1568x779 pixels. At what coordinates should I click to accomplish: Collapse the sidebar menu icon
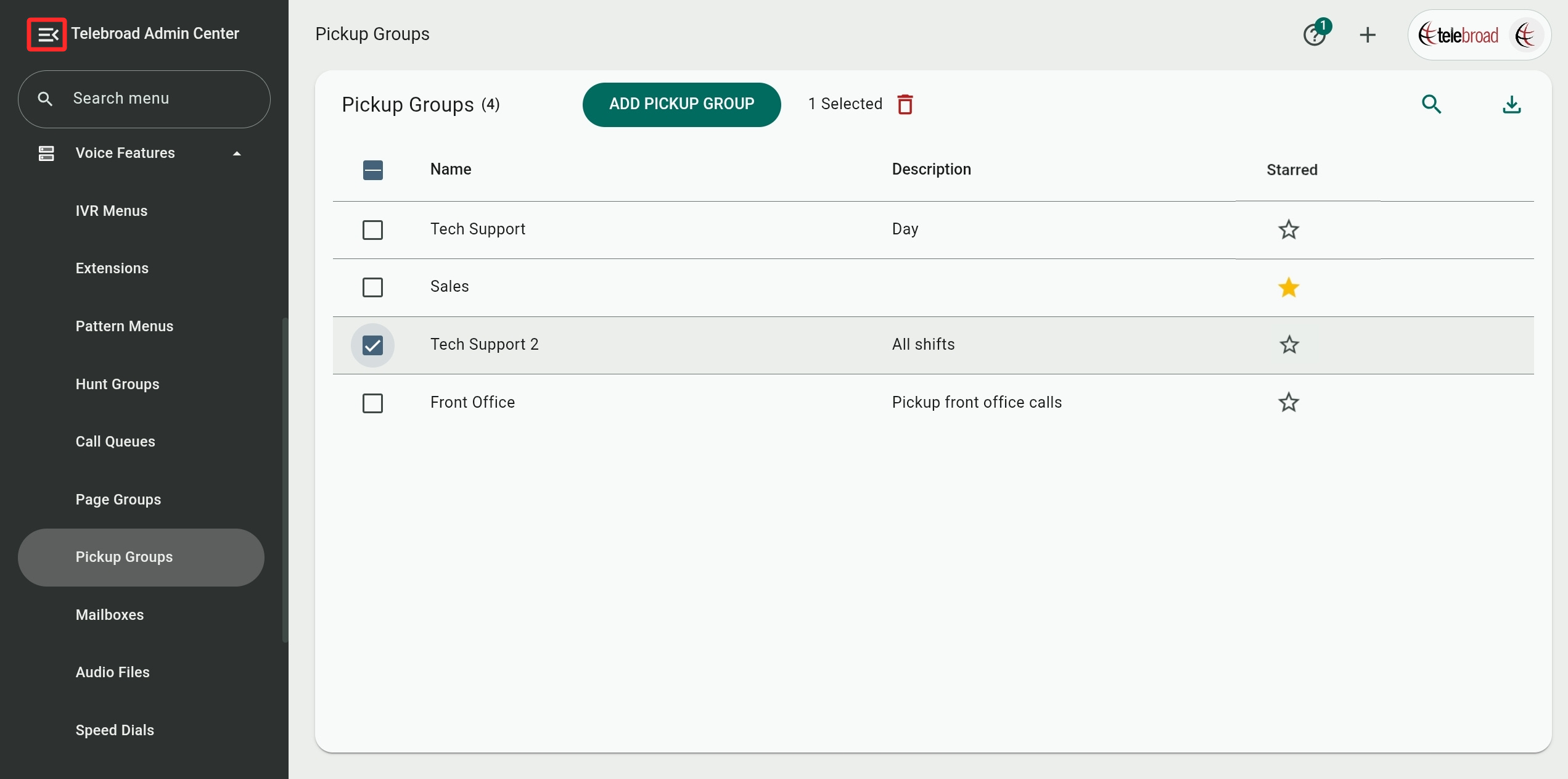pos(47,35)
